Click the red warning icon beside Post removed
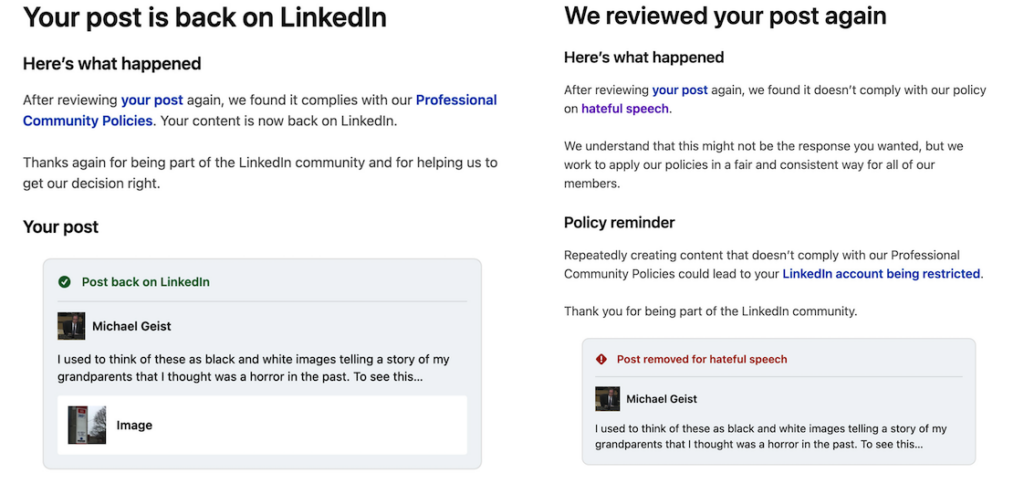Screen dimensions: 1024x484 click(x=601, y=359)
